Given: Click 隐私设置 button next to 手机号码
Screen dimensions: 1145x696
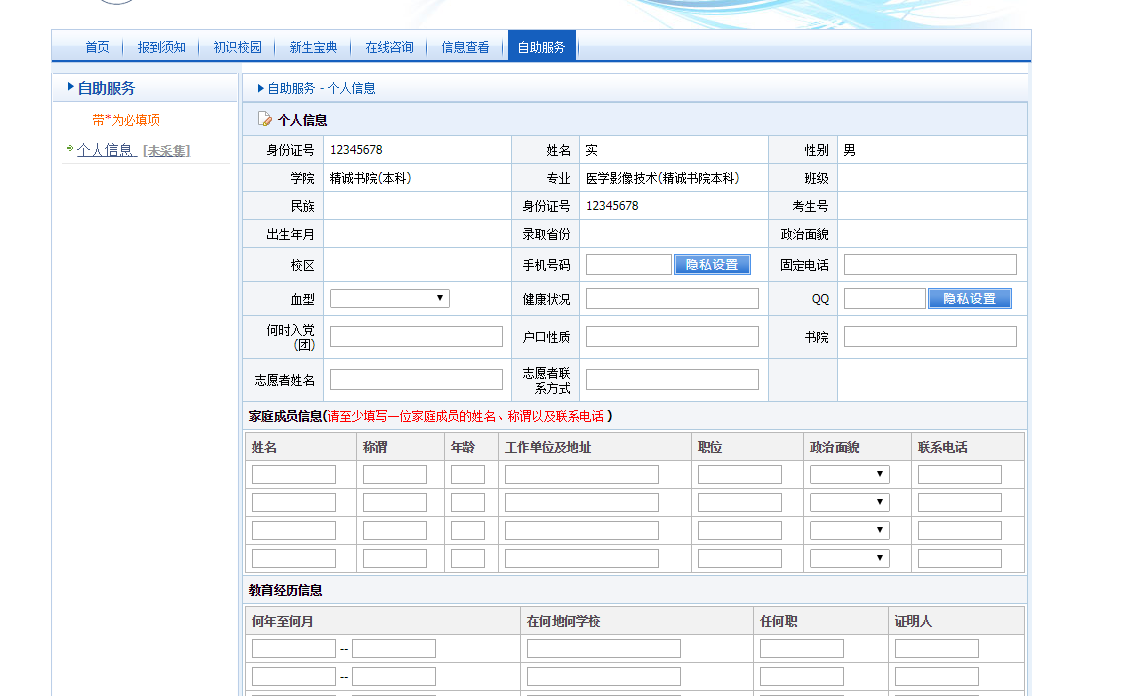Looking at the screenshot, I should (712, 264).
